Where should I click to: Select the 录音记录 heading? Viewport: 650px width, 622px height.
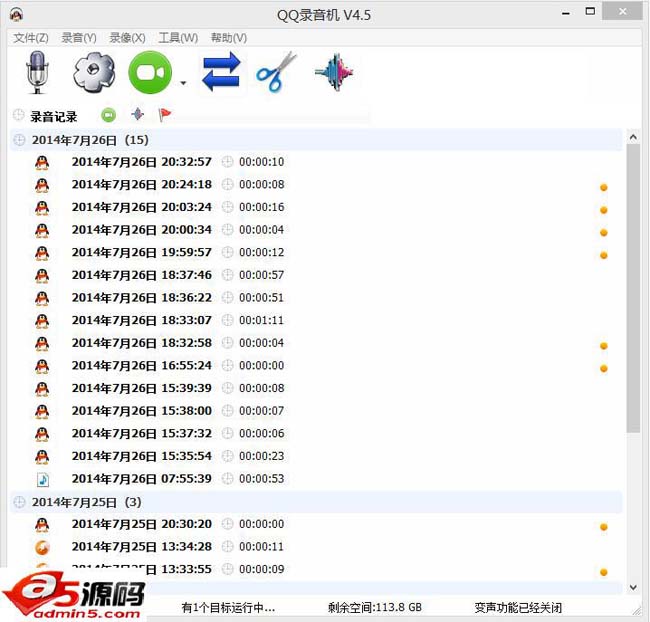[x=54, y=117]
